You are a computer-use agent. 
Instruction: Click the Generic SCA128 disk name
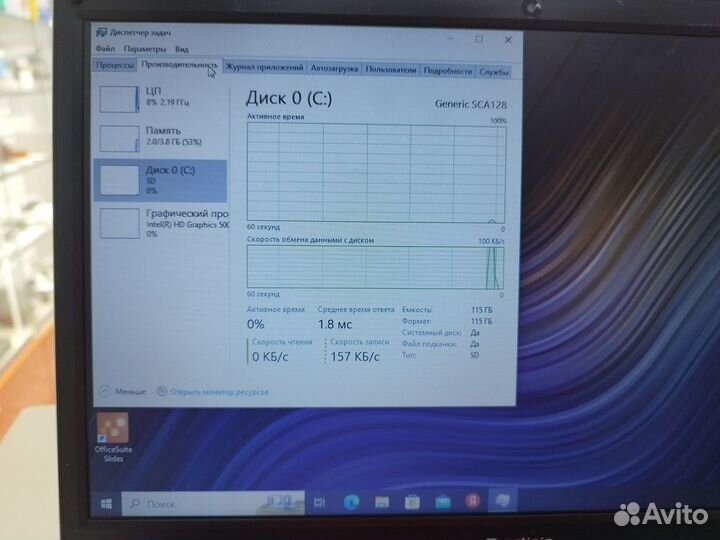(471, 104)
